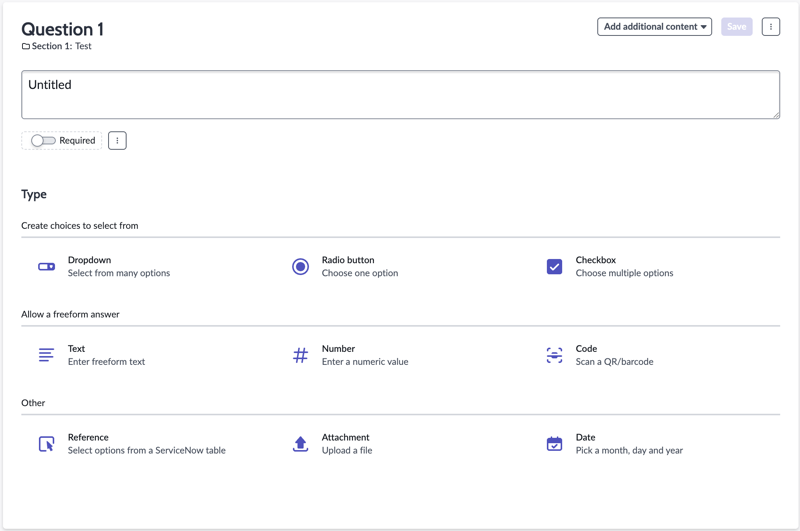Viewport: 800px width, 531px height.
Task: Select the Text freeform icon
Action: 46,355
